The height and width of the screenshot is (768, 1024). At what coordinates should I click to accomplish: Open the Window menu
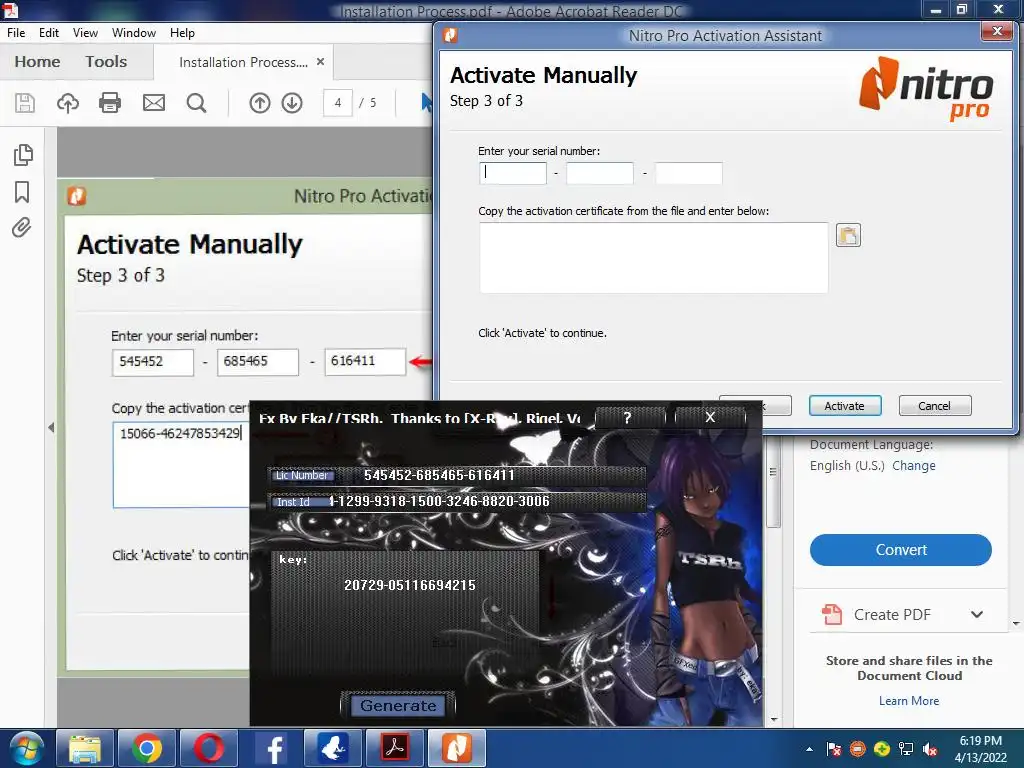[x=134, y=33]
